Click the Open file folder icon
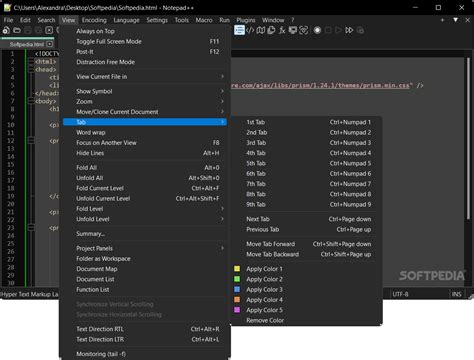The width and height of the screenshot is (474, 360). pos(17,30)
